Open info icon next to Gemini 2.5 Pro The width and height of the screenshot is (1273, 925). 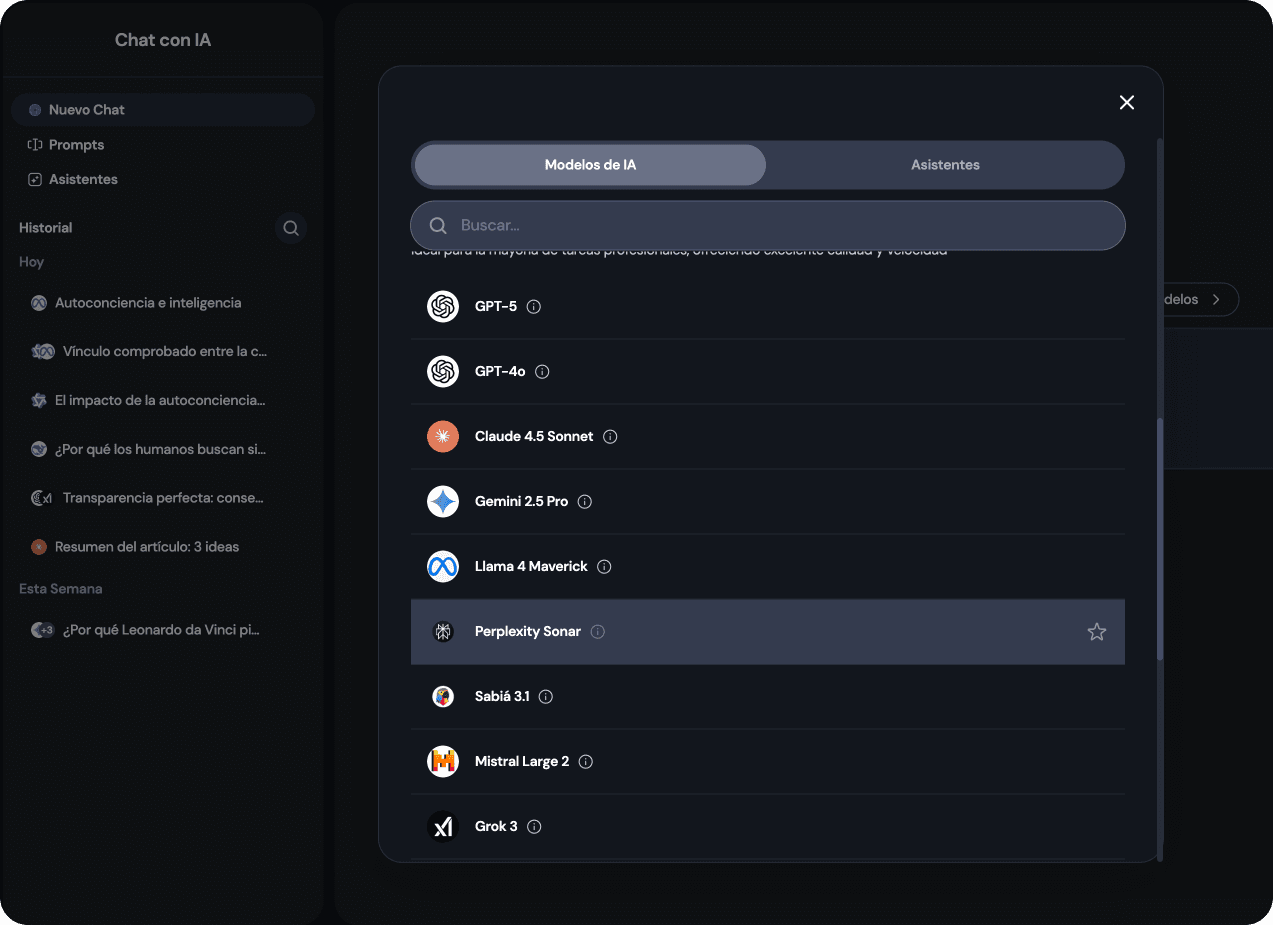click(585, 502)
